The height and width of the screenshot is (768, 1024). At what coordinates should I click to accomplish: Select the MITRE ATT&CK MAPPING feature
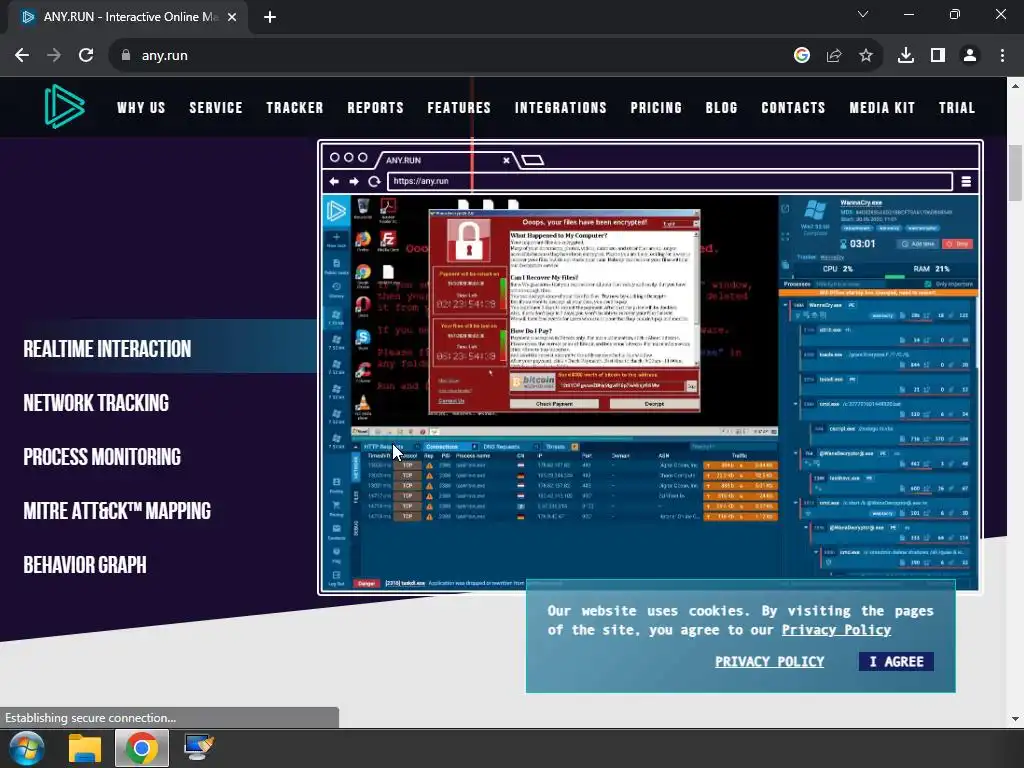(117, 511)
